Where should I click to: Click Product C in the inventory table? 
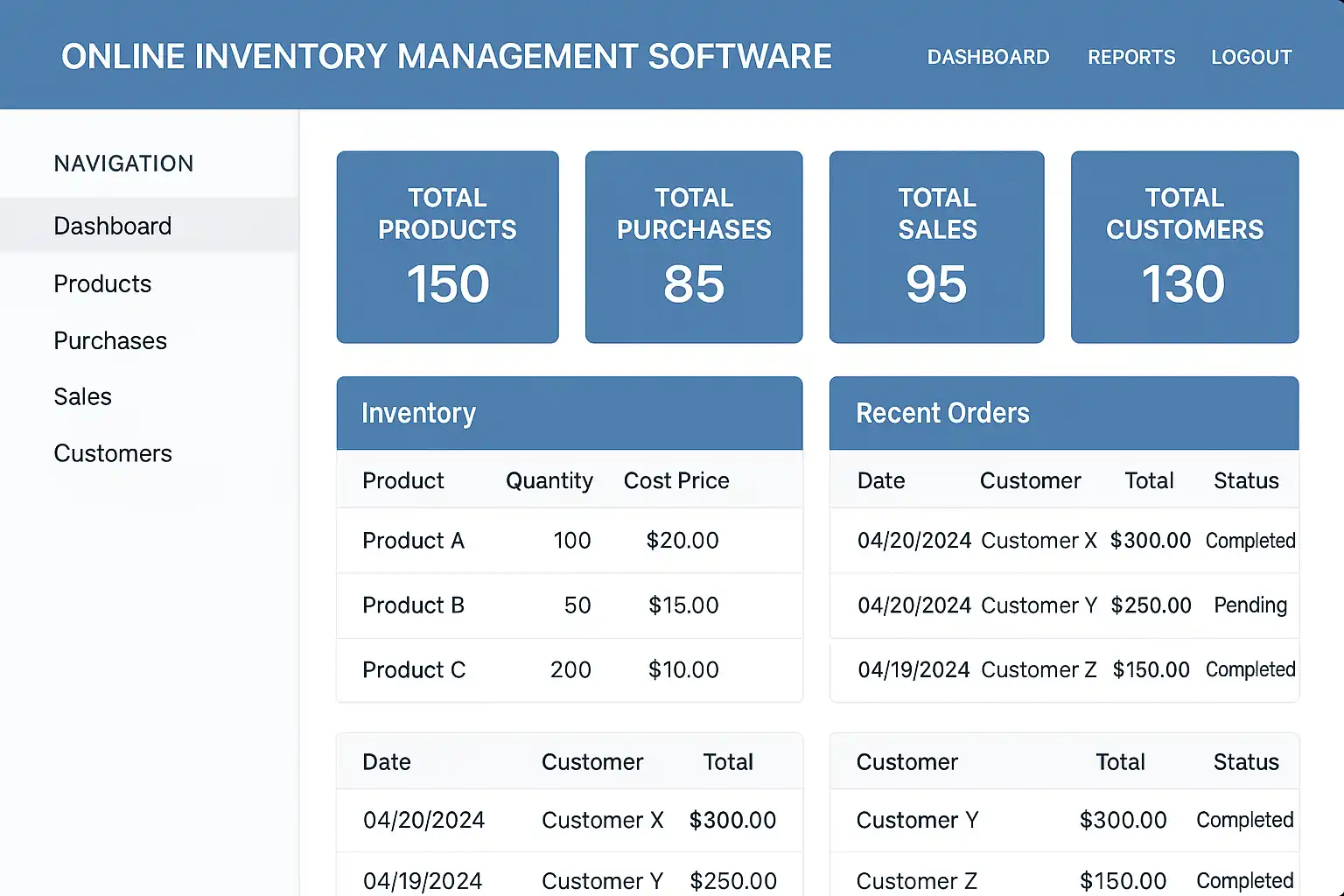[x=414, y=670]
